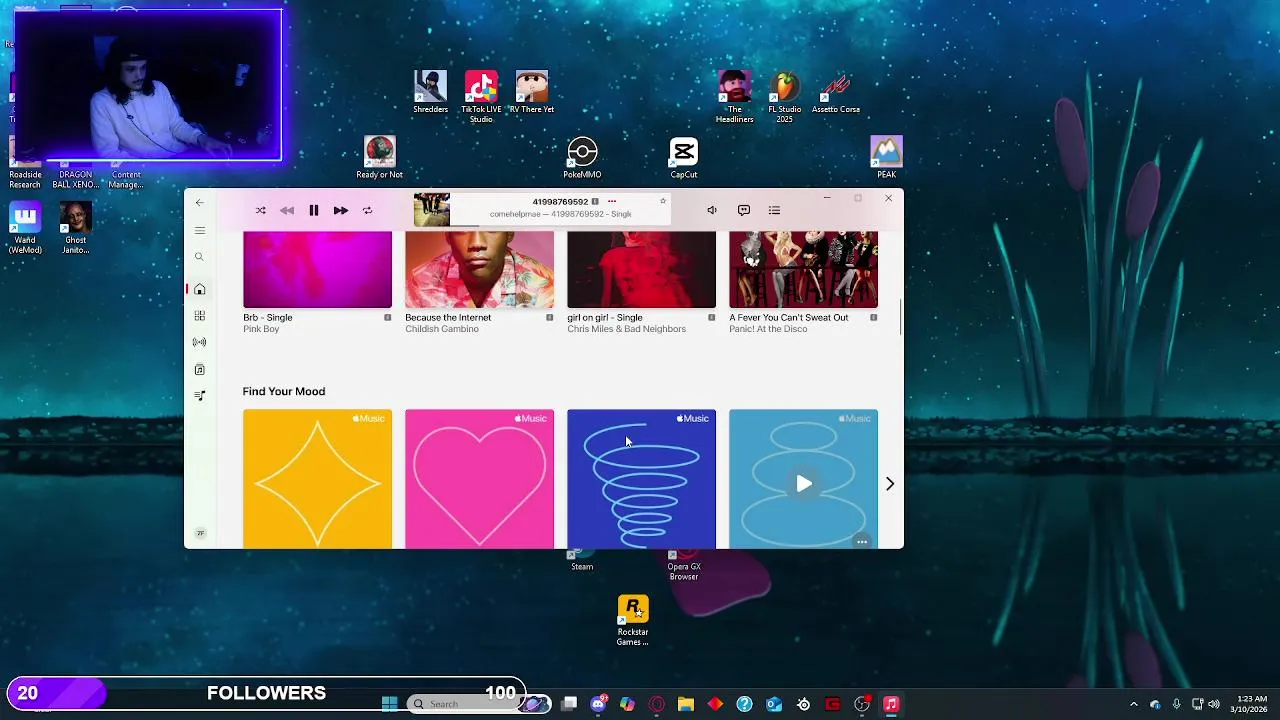This screenshot has width=1280, height=720.
Task: Click the Because the Internet title
Action: (x=448, y=318)
